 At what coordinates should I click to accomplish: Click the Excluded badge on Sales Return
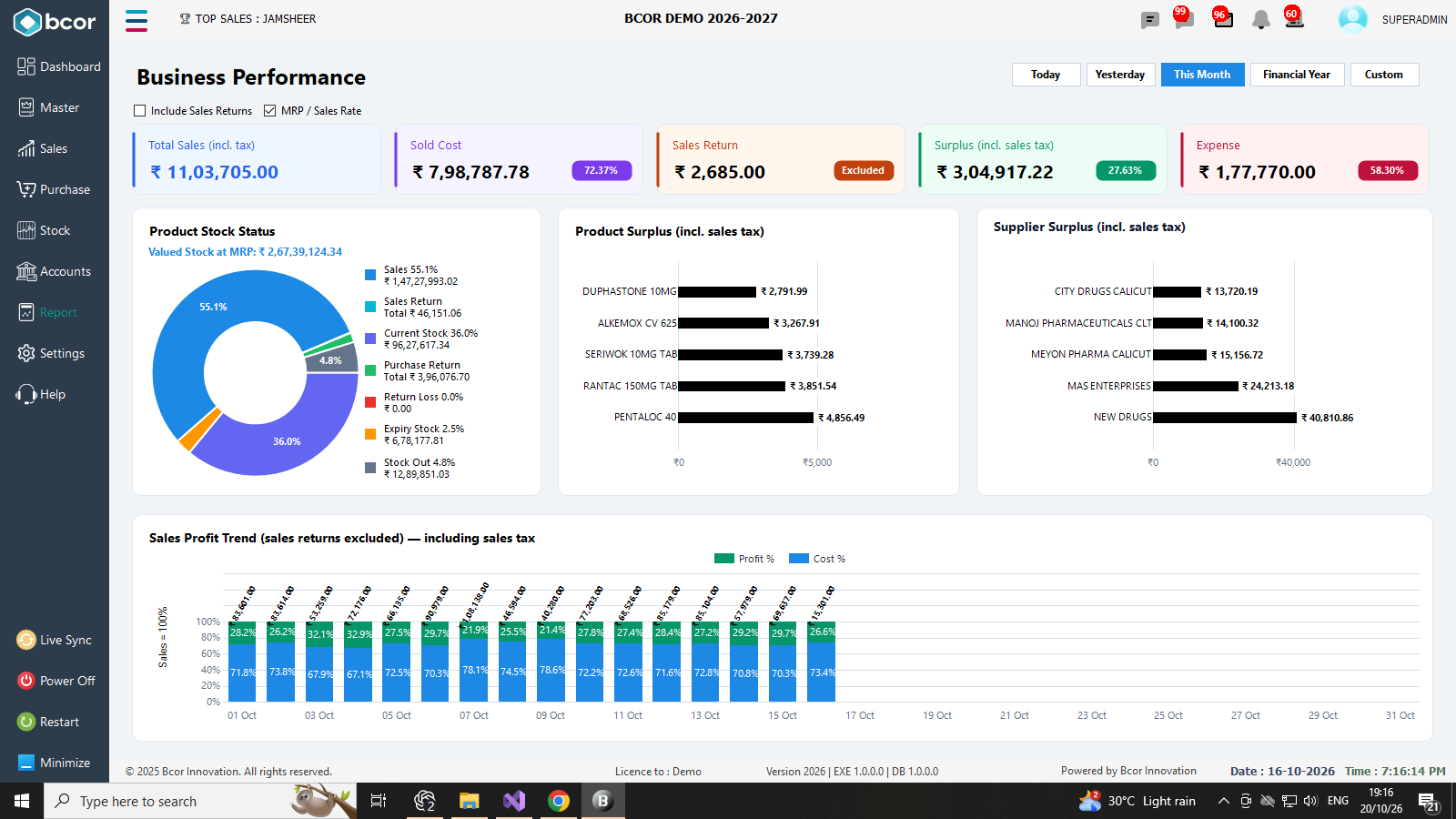(864, 170)
